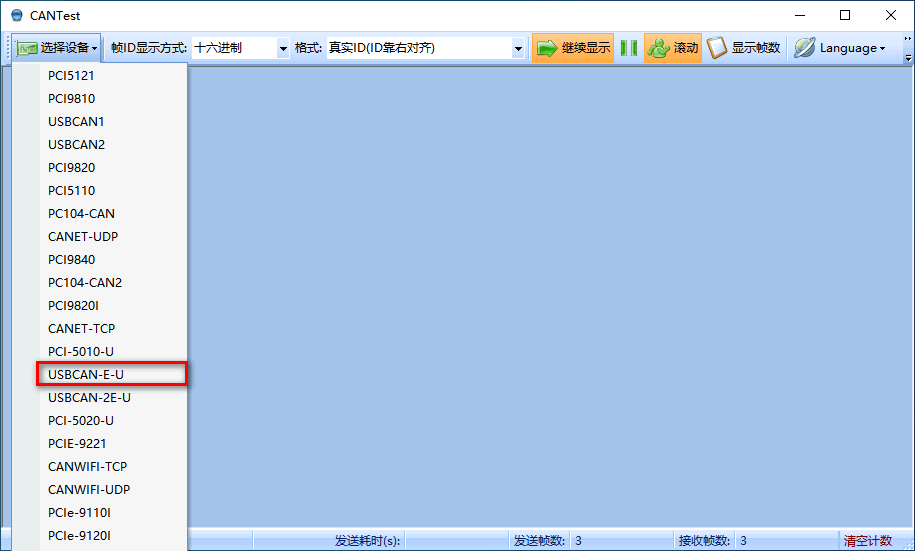Click the green pause icon in toolbar

pos(628,48)
